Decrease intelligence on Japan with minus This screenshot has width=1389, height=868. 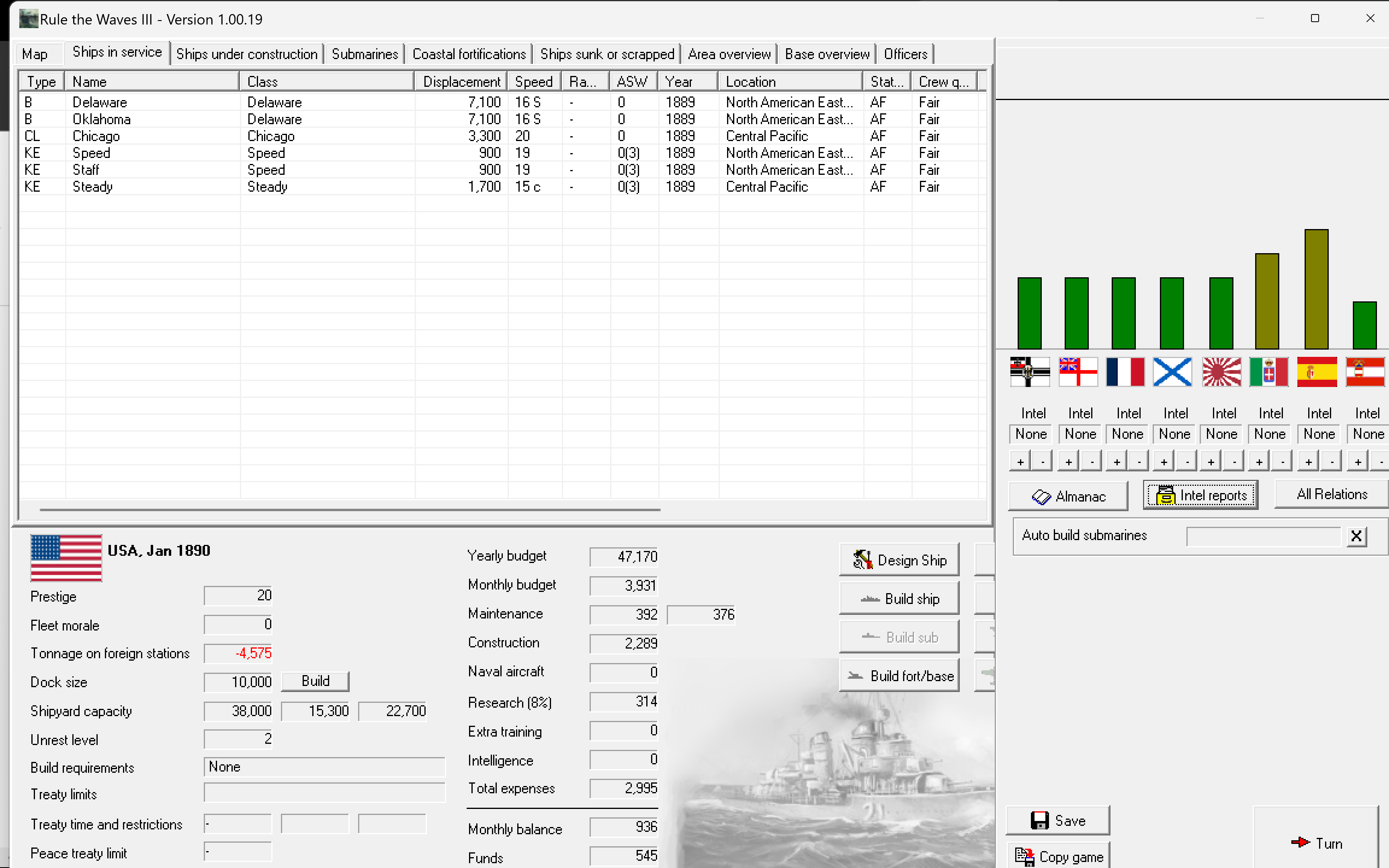[x=1234, y=462]
